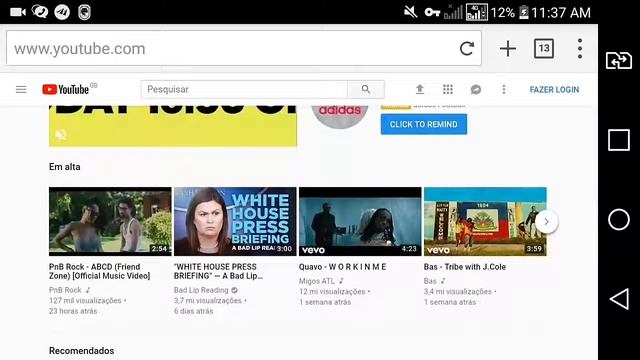Viewport: 640px width, 360px height.
Task: Tap the screen recording camera status icon
Action: click(18, 12)
